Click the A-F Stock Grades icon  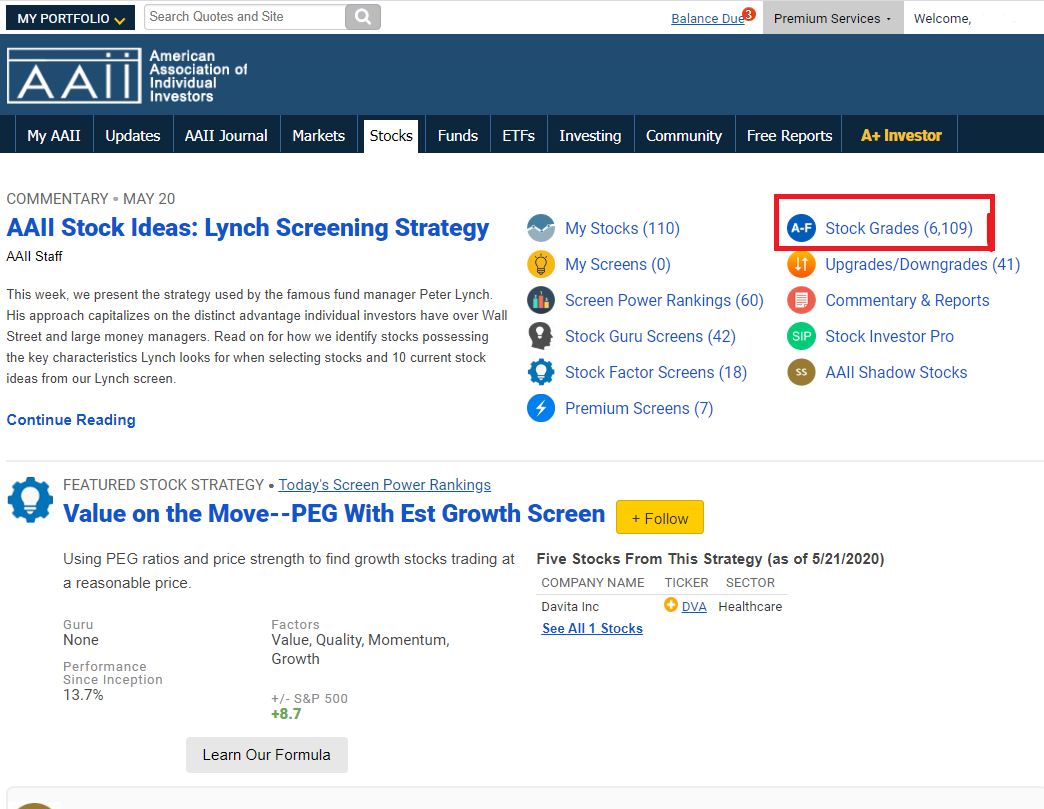(801, 228)
